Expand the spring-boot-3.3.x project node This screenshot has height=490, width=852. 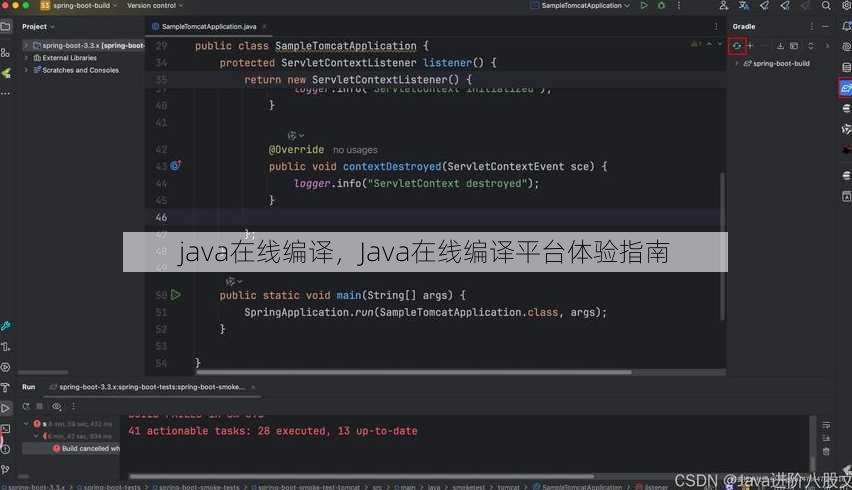click(26, 46)
